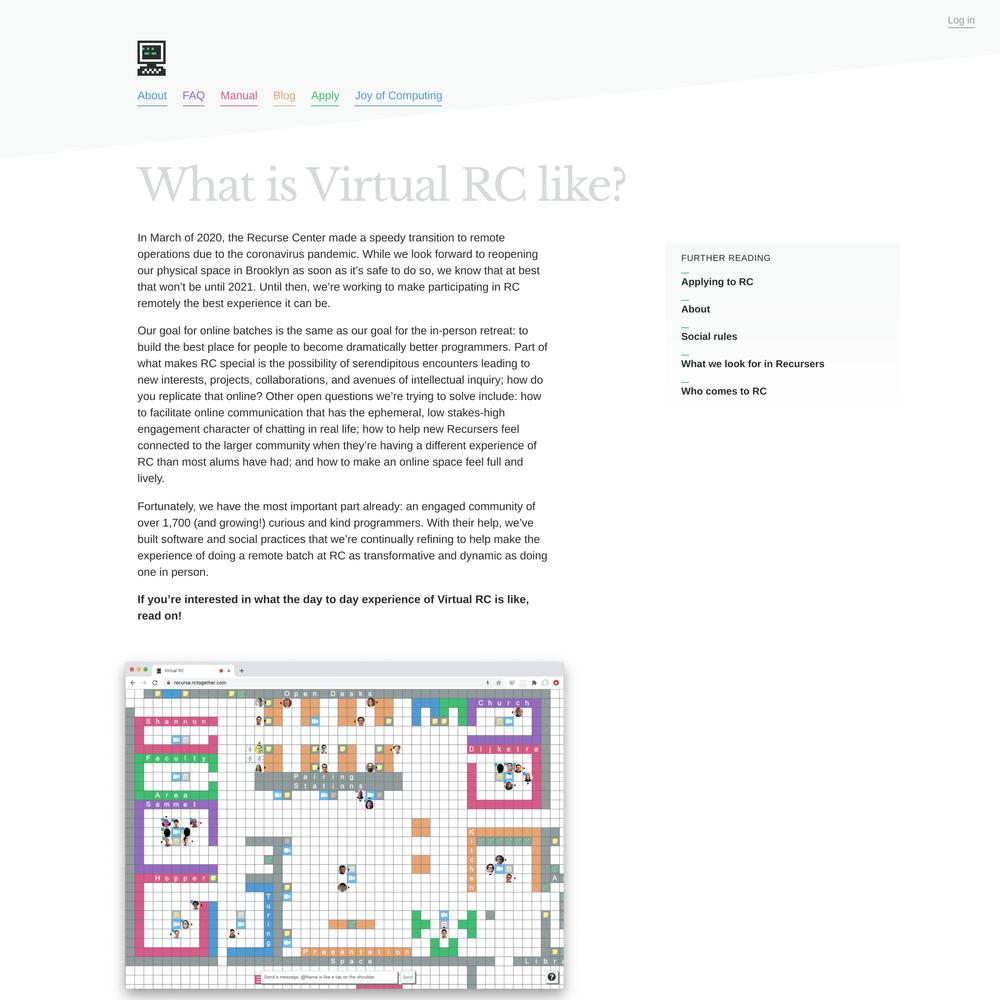Click the What is Virtual RC like heading
Viewport: 1000px width, 1000px height.
click(x=381, y=185)
